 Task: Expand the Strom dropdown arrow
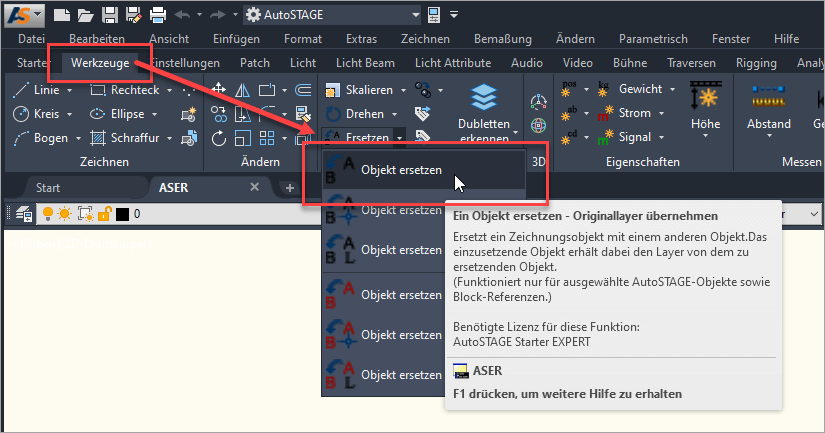pyautogui.click(x=661, y=113)
